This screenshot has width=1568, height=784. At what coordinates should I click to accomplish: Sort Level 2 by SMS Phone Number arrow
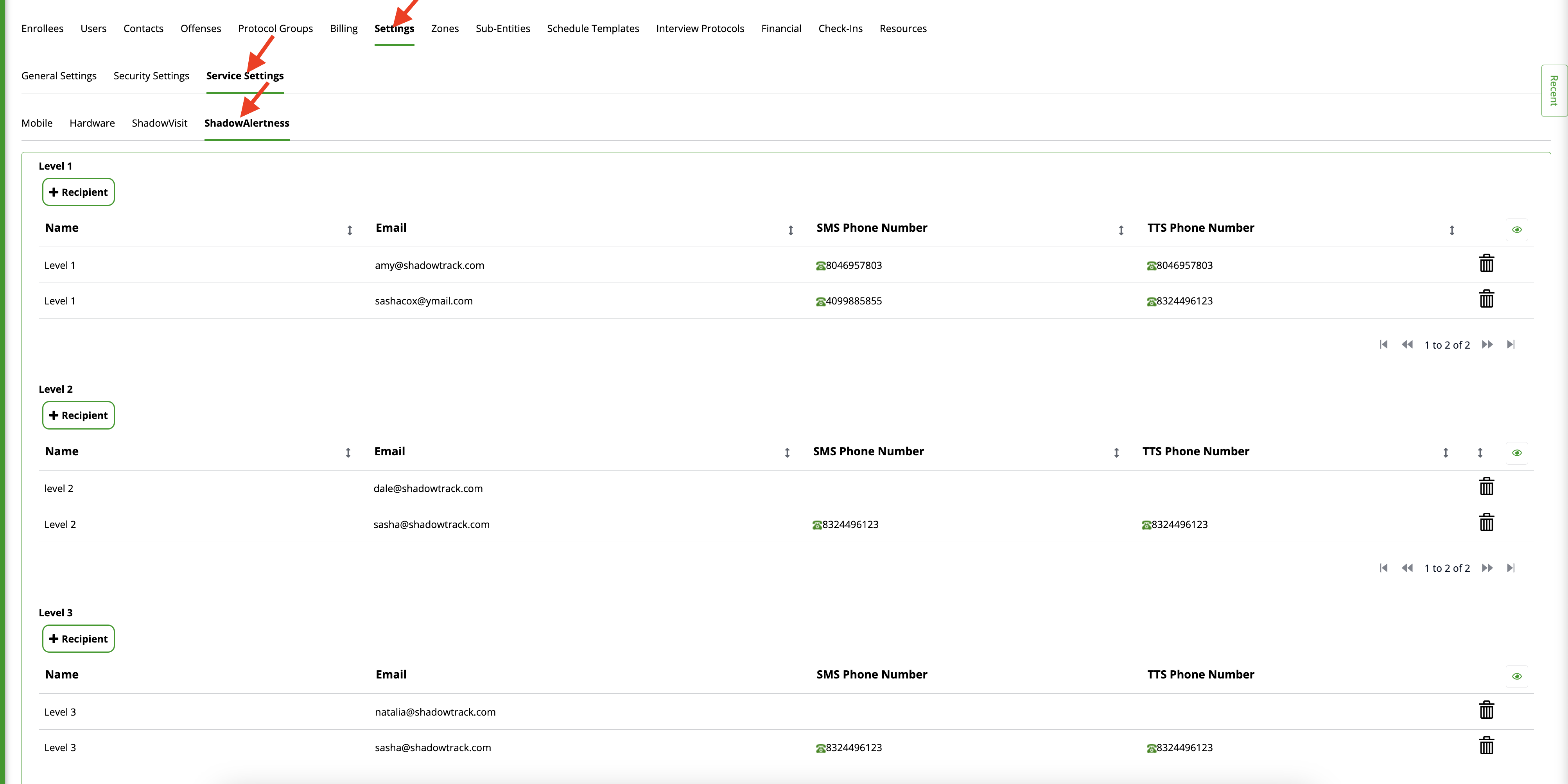(x=1116, y=453)
